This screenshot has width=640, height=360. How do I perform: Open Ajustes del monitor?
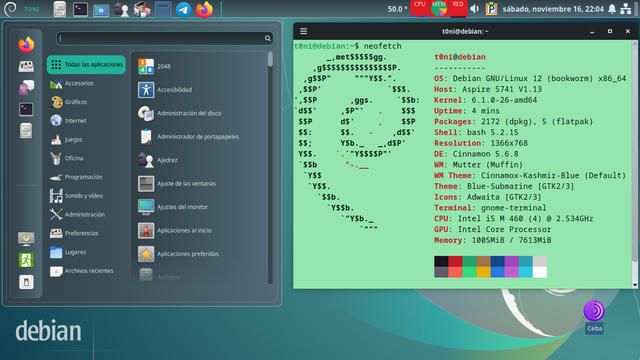[x=200, y=207]
